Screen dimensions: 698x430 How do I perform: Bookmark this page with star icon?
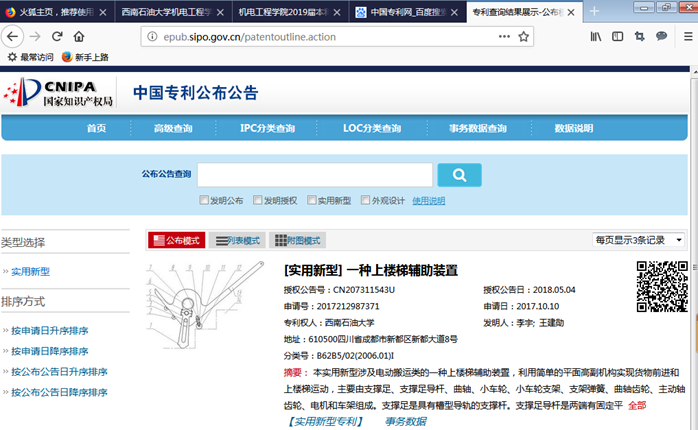pyautogui.click(x=523, y=36)
